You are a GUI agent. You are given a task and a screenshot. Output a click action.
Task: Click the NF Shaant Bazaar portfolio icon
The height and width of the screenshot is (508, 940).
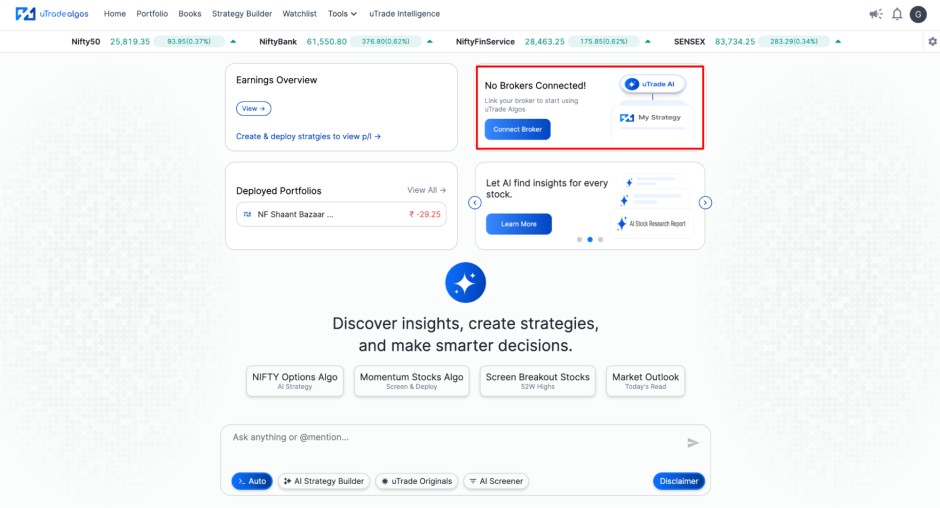[x=247, y=214]
